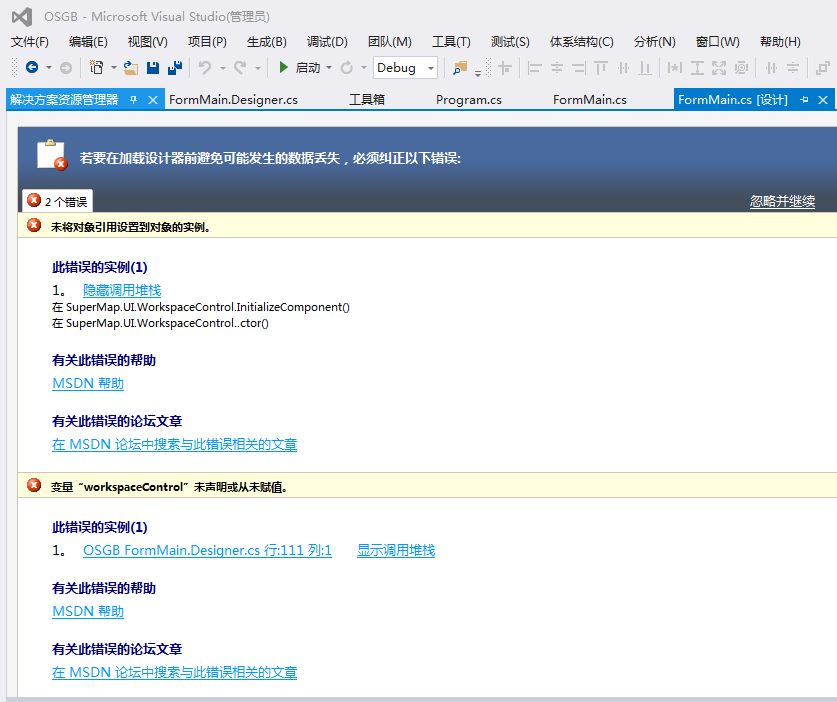Screen dimensions: 837x702
Task: Expand the refresh button dropdown arrow
Action: (x=364, y=68)
